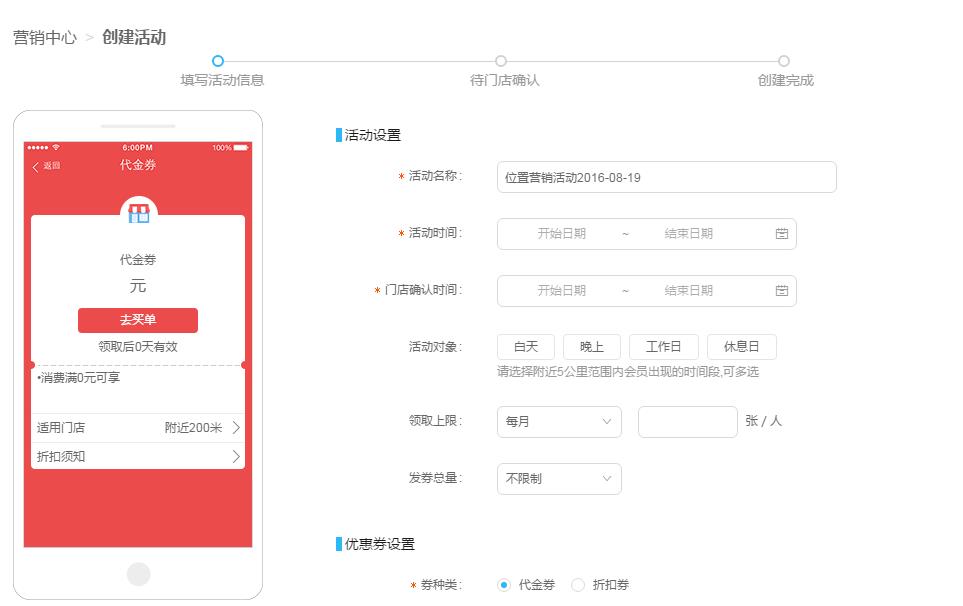
Task: Click 开始日期 in the 门店确认时间 field
Action: click(x=561, y=290)
